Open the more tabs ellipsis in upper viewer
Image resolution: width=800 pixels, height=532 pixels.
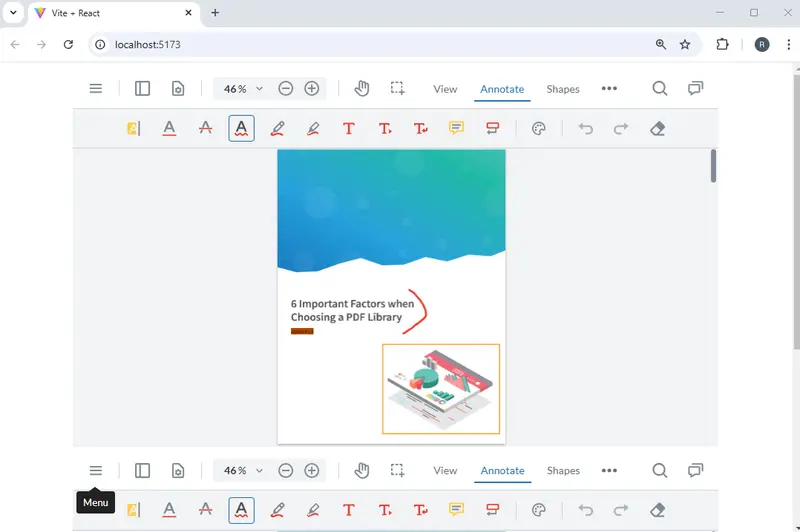coord(609,89)
